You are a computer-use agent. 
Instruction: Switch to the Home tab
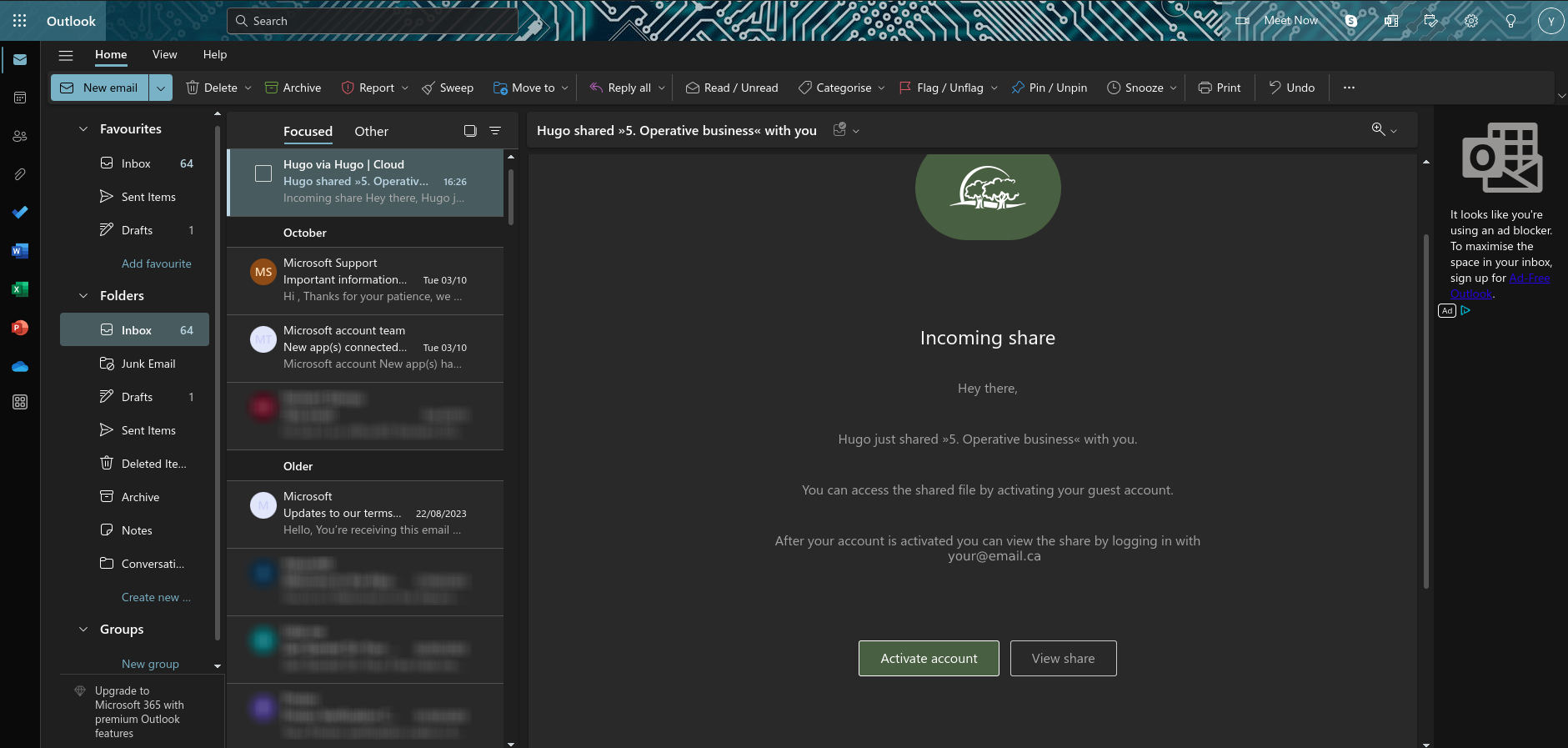click(111, 54)
